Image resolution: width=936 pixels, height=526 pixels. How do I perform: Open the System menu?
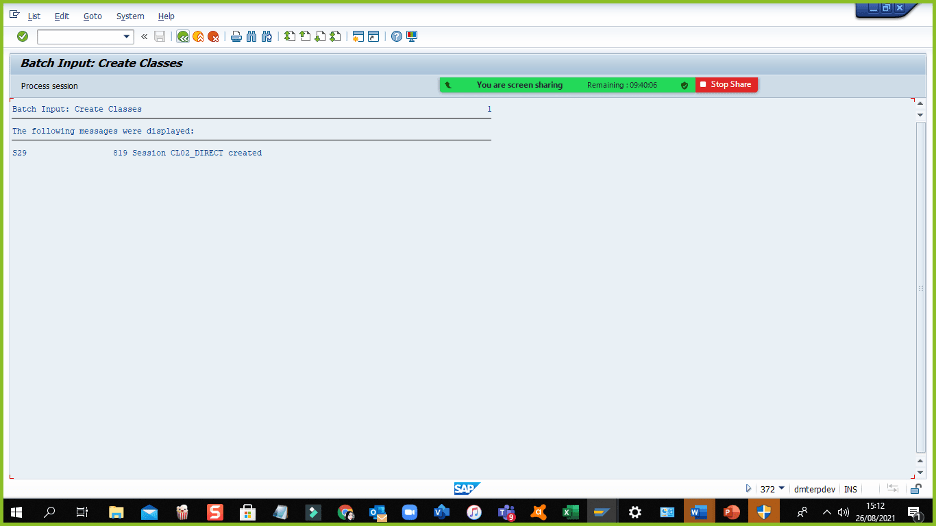130,16
